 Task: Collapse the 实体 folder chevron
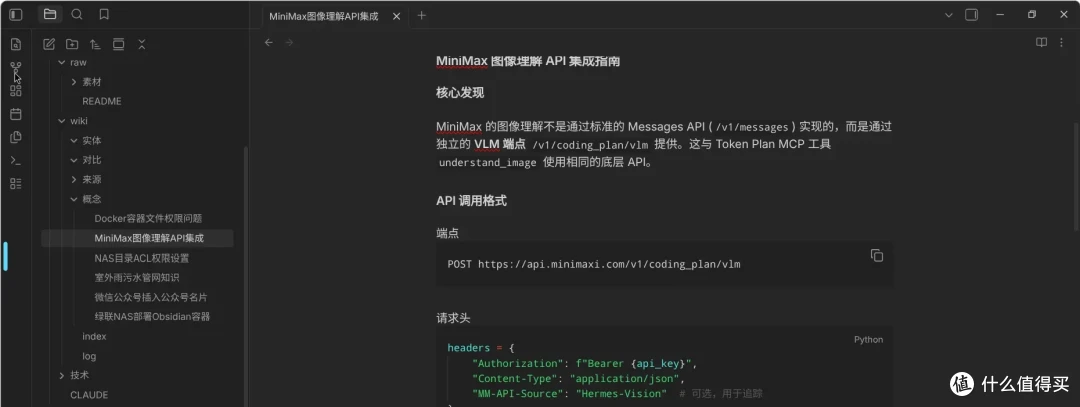pos(74,140)
